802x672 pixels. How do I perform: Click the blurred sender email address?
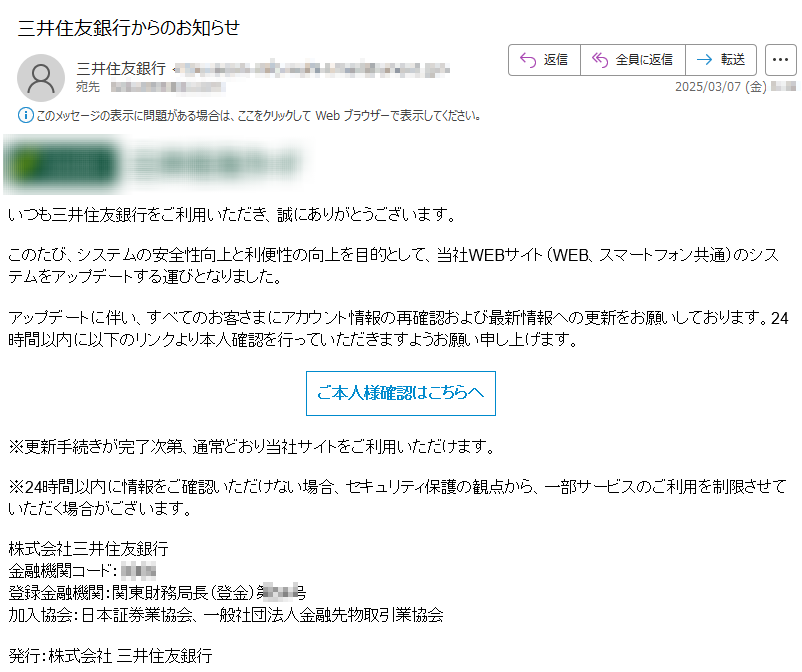312,69
